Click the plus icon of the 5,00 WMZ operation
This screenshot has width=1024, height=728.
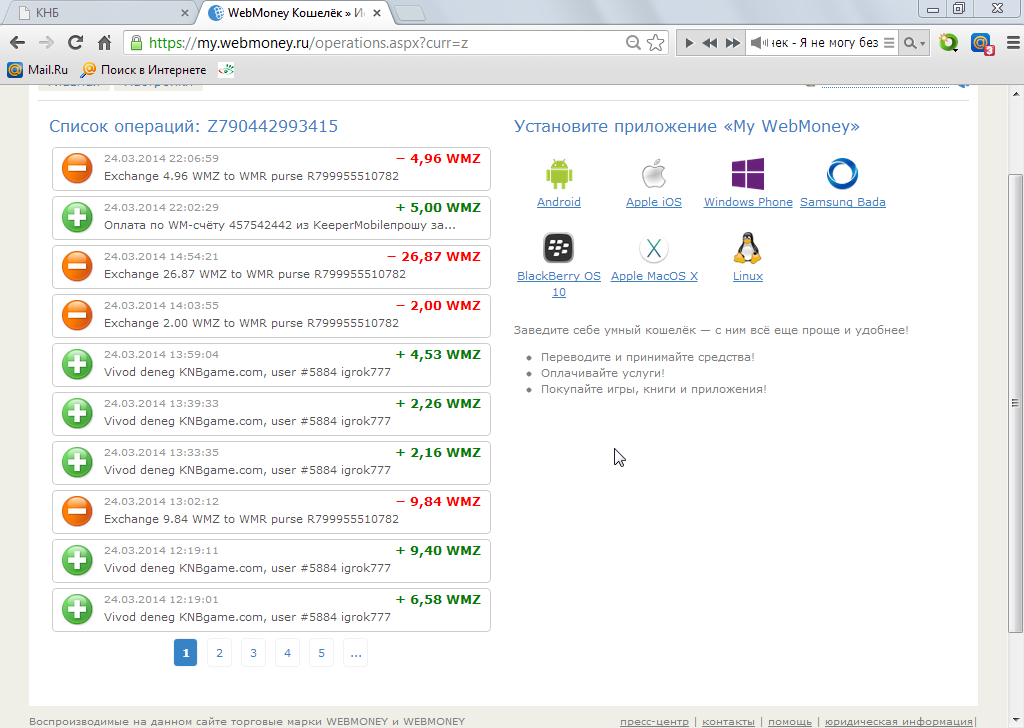[x=77, y=217]
